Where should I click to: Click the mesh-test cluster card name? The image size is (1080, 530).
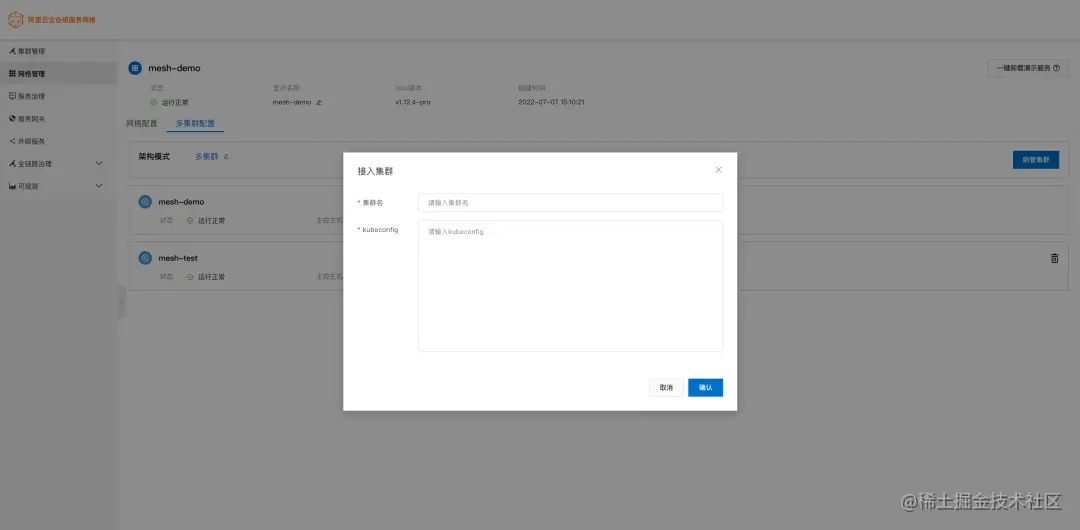(x=178, y=258)
